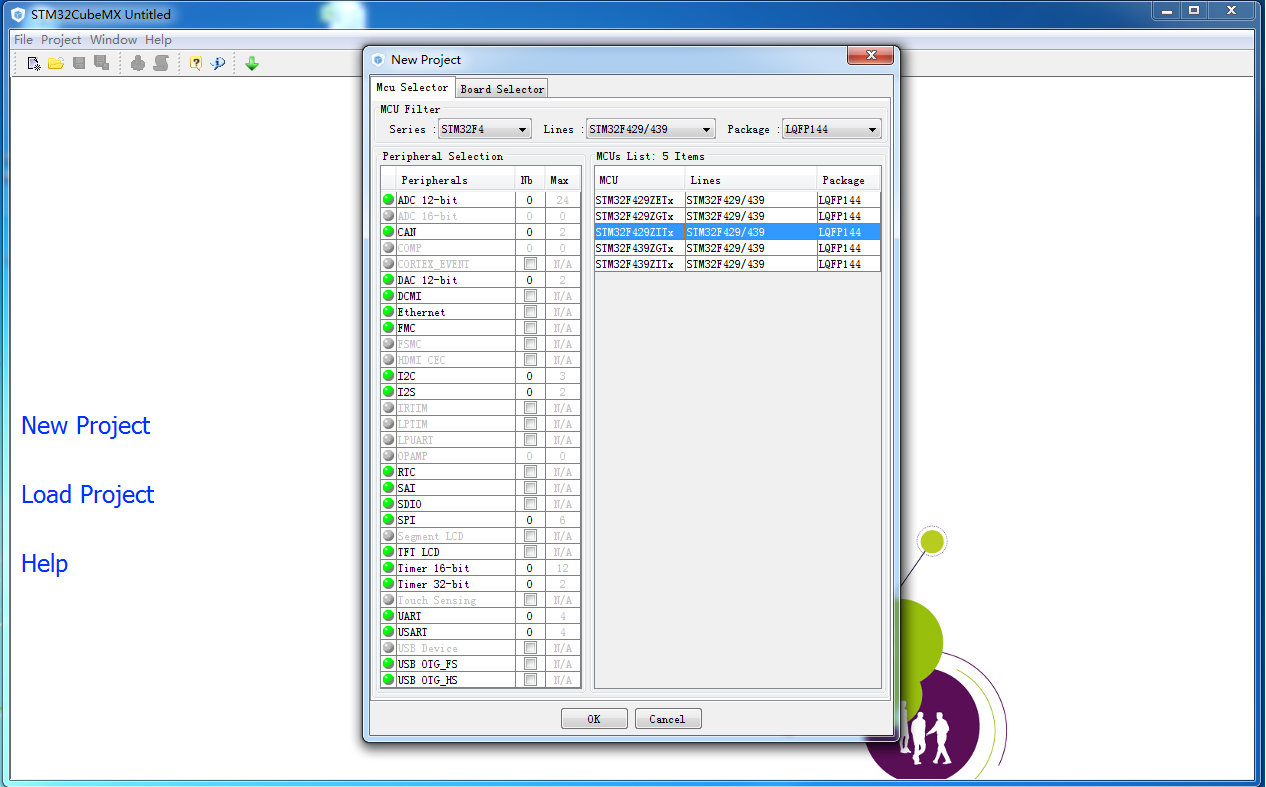Click the gray dot beside OPAMP
The image size is (1266, 787).
tap(388, 456)
